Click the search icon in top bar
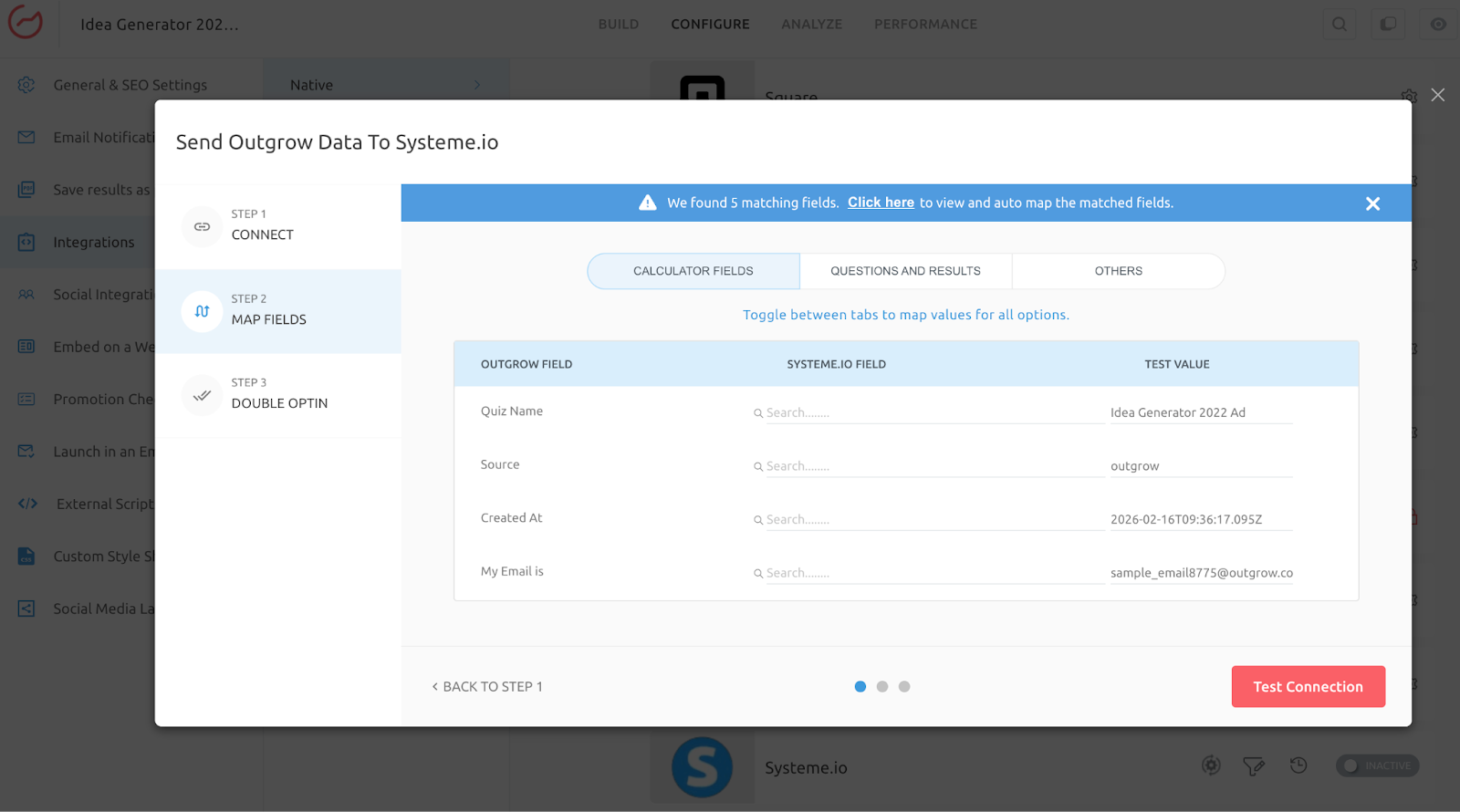 1339,25
